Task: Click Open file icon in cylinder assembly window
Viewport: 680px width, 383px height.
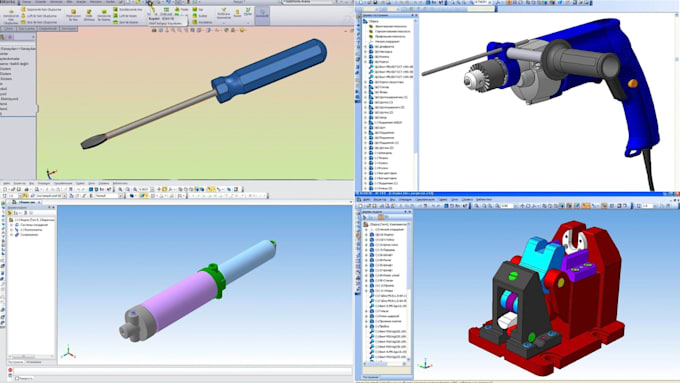Action: [x=13, y=189]
